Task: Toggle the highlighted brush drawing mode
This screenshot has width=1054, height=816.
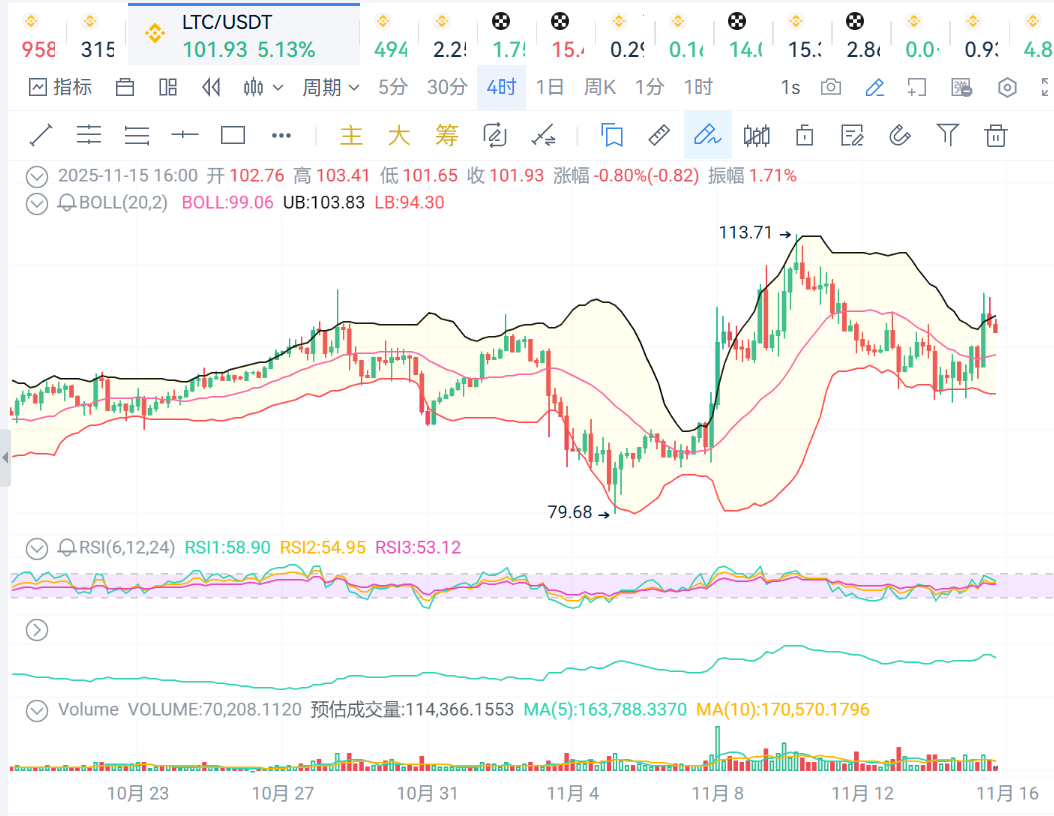Action: tap(707, 135)
